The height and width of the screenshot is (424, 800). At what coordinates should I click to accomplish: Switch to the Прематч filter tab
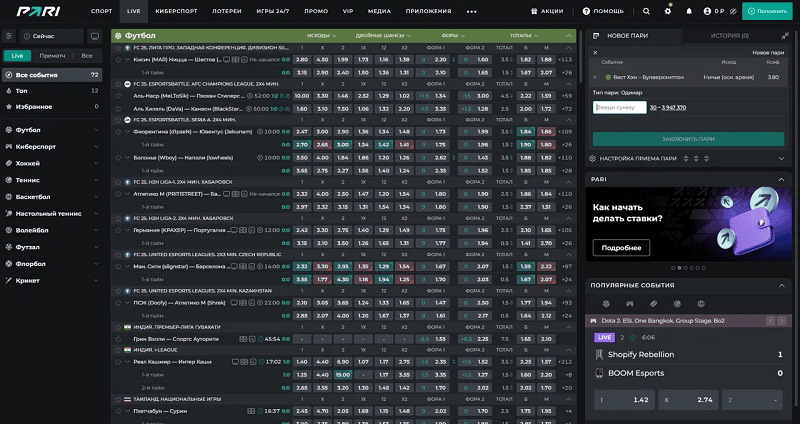pyautogui.click(x=52, y=56)
